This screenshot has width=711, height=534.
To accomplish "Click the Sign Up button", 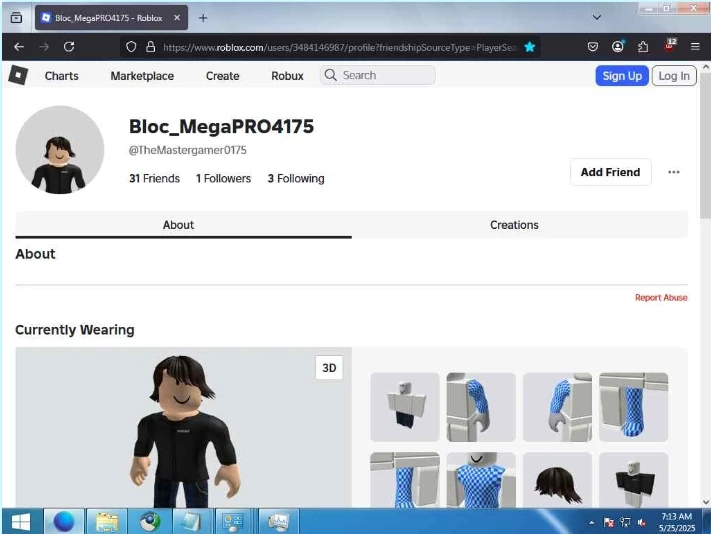I will (x=622, y=76).
